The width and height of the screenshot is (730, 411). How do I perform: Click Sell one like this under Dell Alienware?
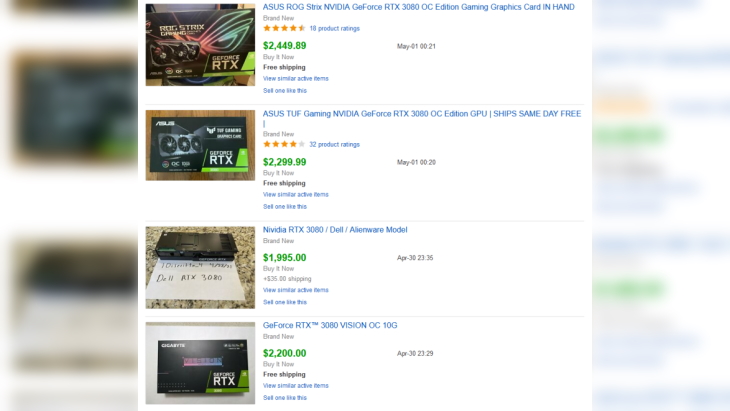coord(285,302)
